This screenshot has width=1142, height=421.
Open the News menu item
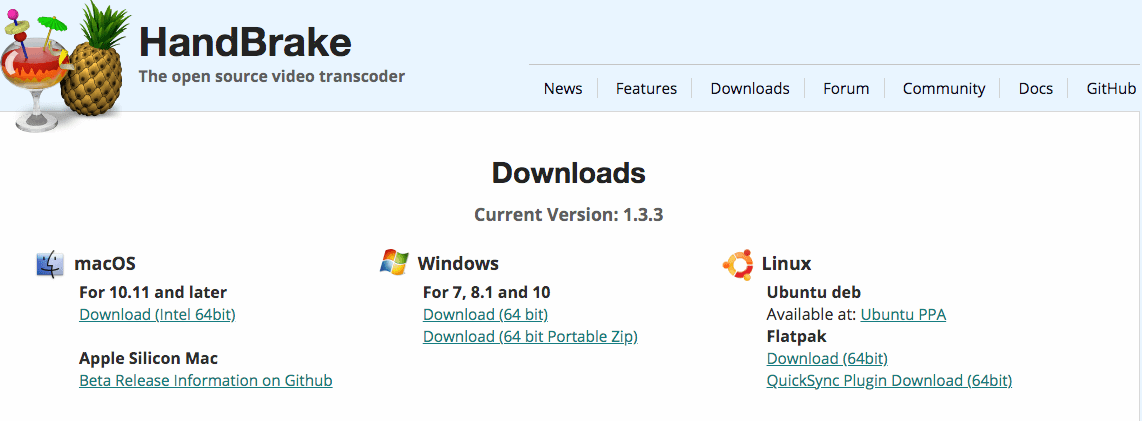click(563, 89)
